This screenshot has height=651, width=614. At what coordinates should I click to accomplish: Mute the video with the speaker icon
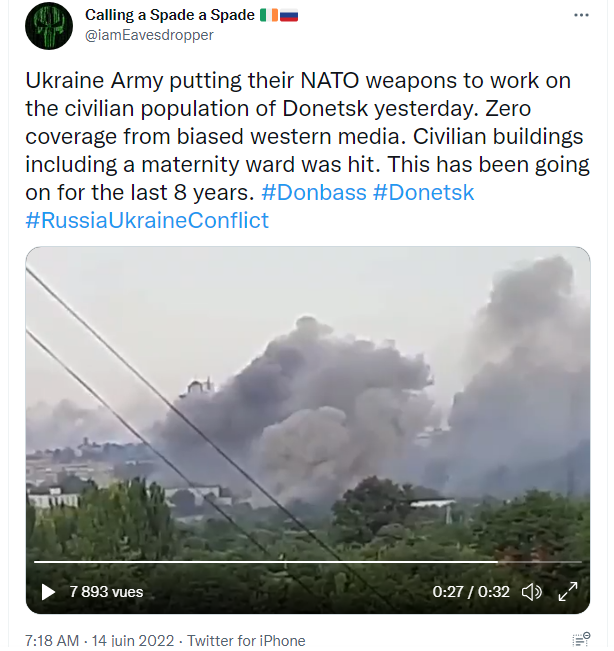click(532, 592)
